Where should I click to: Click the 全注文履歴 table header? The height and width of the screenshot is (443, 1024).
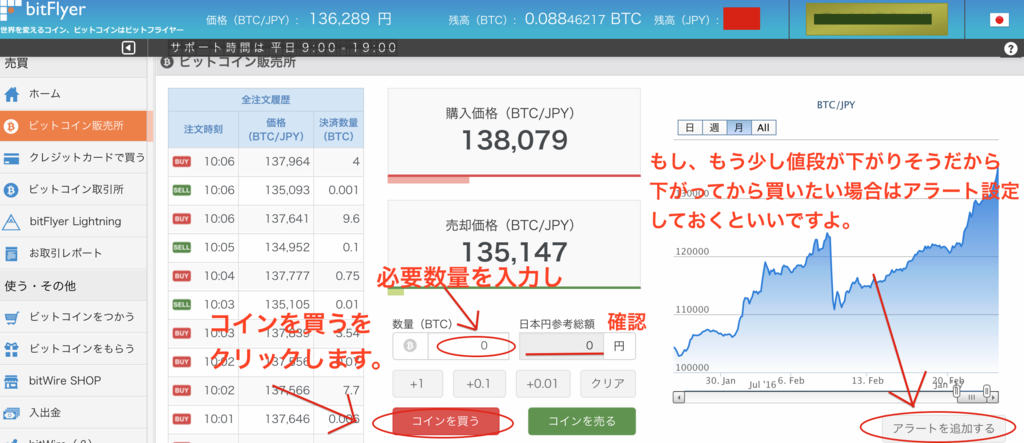pyautogui.click(x=265, y=100)
